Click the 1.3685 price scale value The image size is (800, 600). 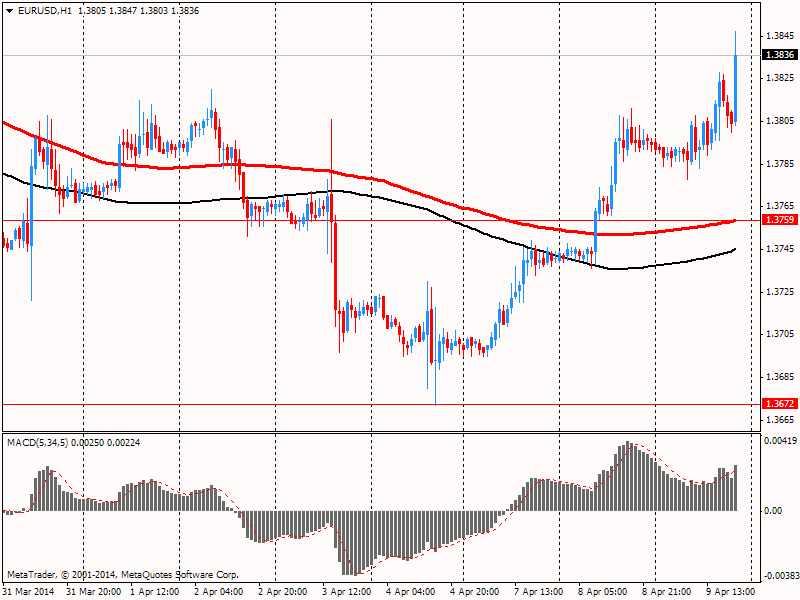coord(780,377)
